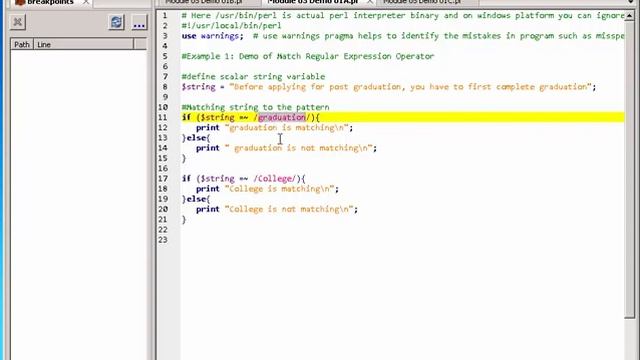Switch to the Module 03 Demo 01B.pl tab
This screenshot has width=640, height=360.
[204, 2]
